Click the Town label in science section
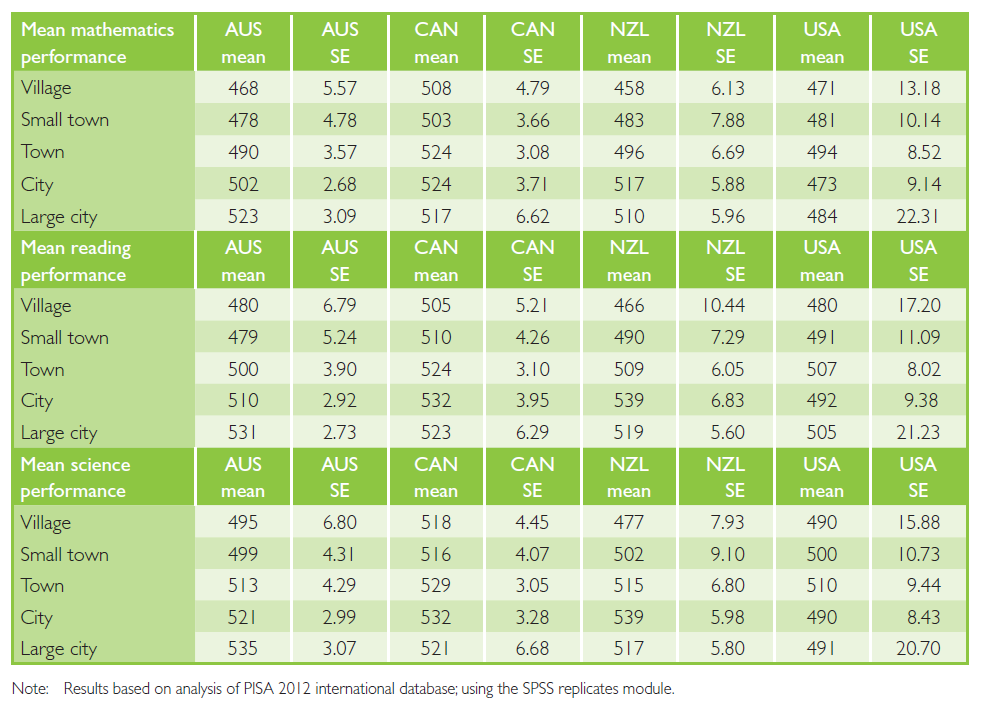The width and height of the screenshot is (983, 707). click(x=42, y=586)
